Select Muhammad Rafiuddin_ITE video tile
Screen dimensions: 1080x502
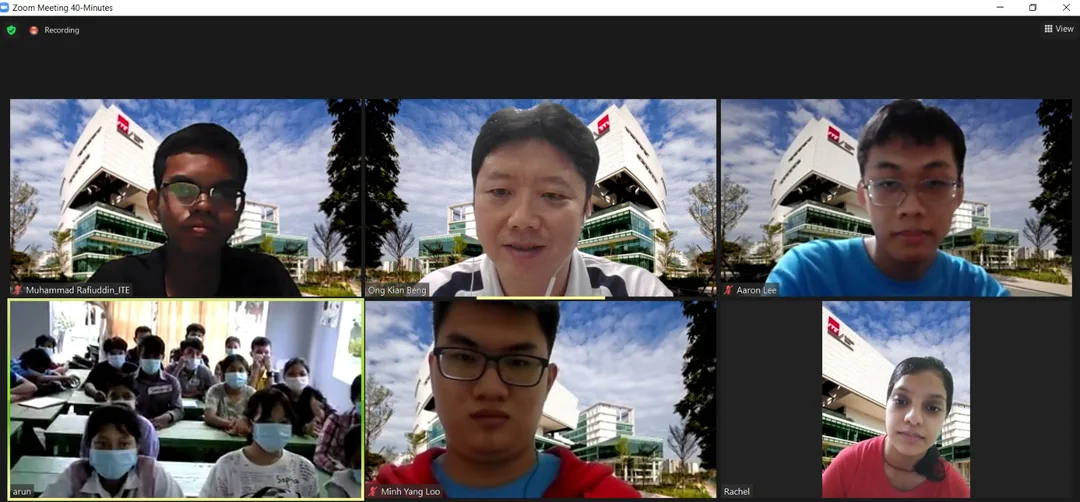pos(185,198)
